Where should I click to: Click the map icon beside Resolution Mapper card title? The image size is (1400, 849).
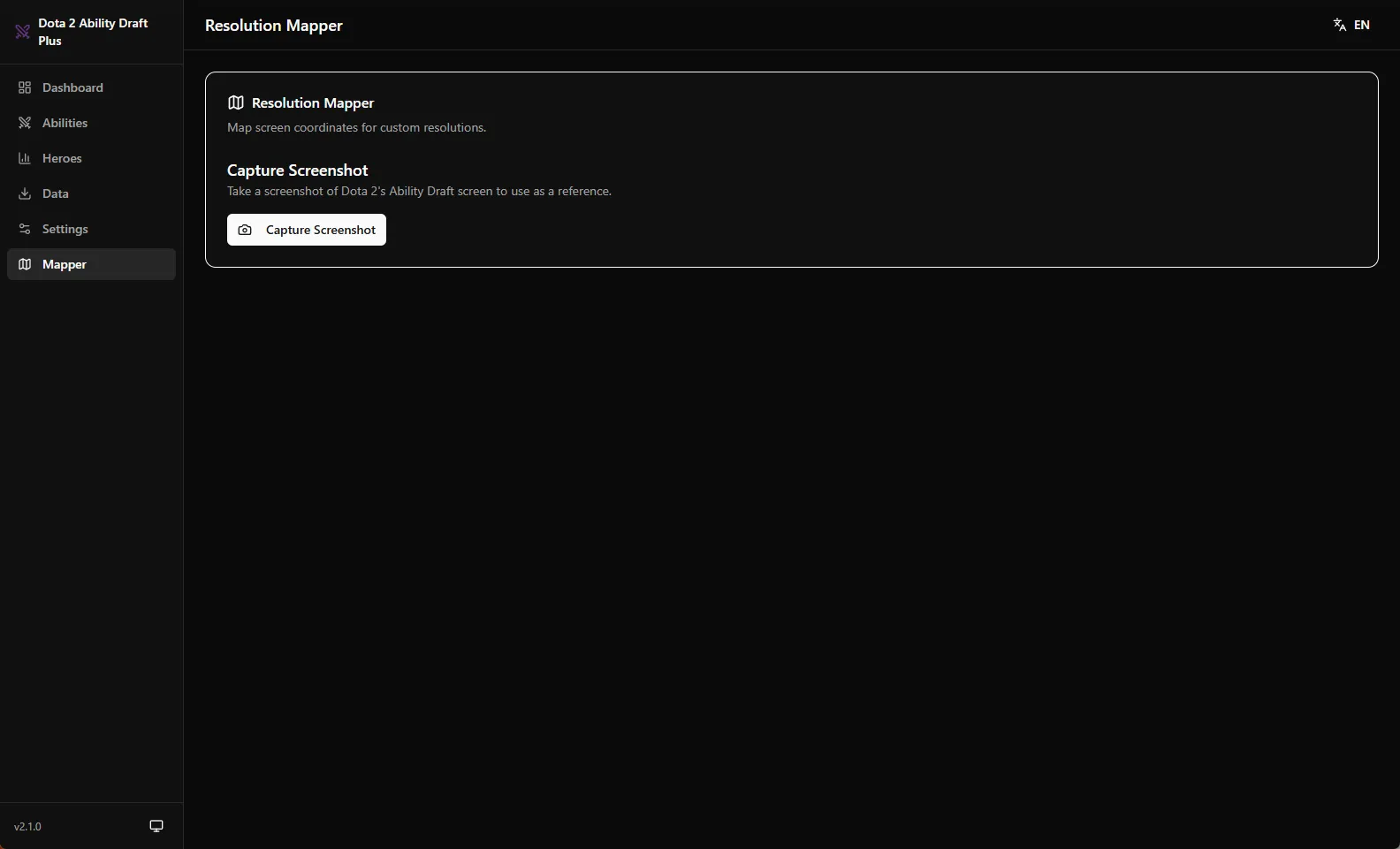coord(236,102)
